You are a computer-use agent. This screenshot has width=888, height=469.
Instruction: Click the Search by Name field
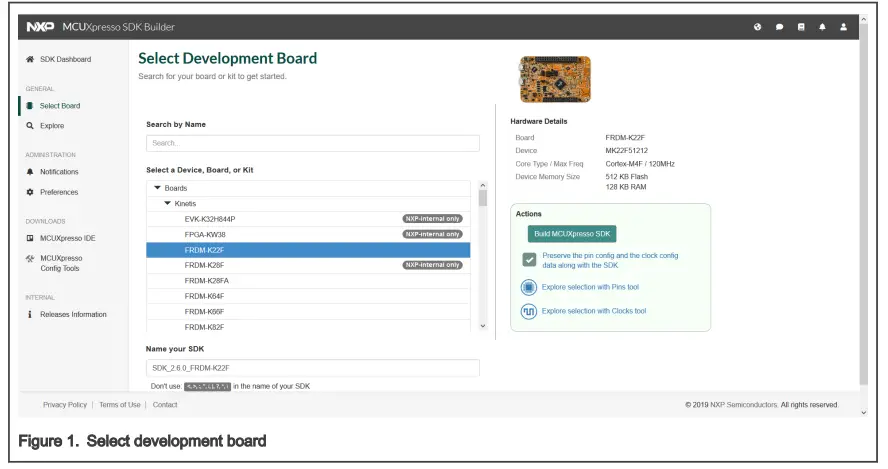point(313,143)
